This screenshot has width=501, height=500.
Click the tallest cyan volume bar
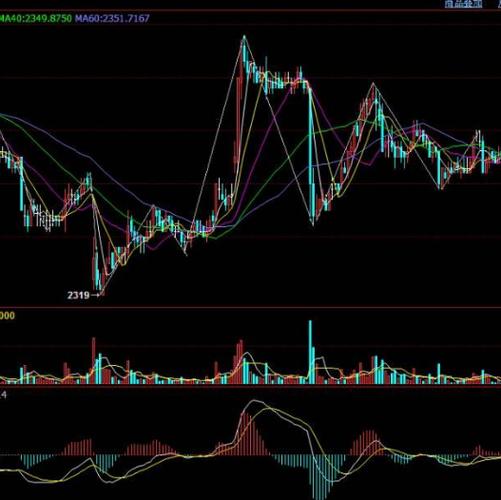[x=310, y=352]
